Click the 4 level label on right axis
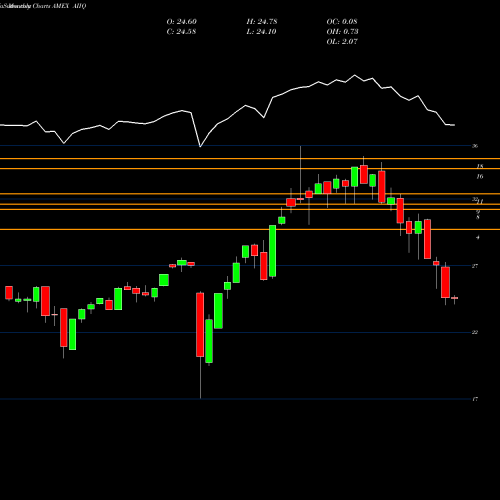 (x=478, y=238)
